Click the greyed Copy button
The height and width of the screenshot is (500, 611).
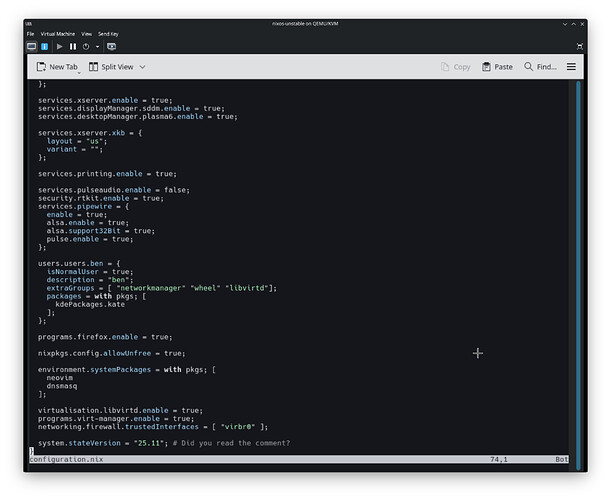pos(456,67)
